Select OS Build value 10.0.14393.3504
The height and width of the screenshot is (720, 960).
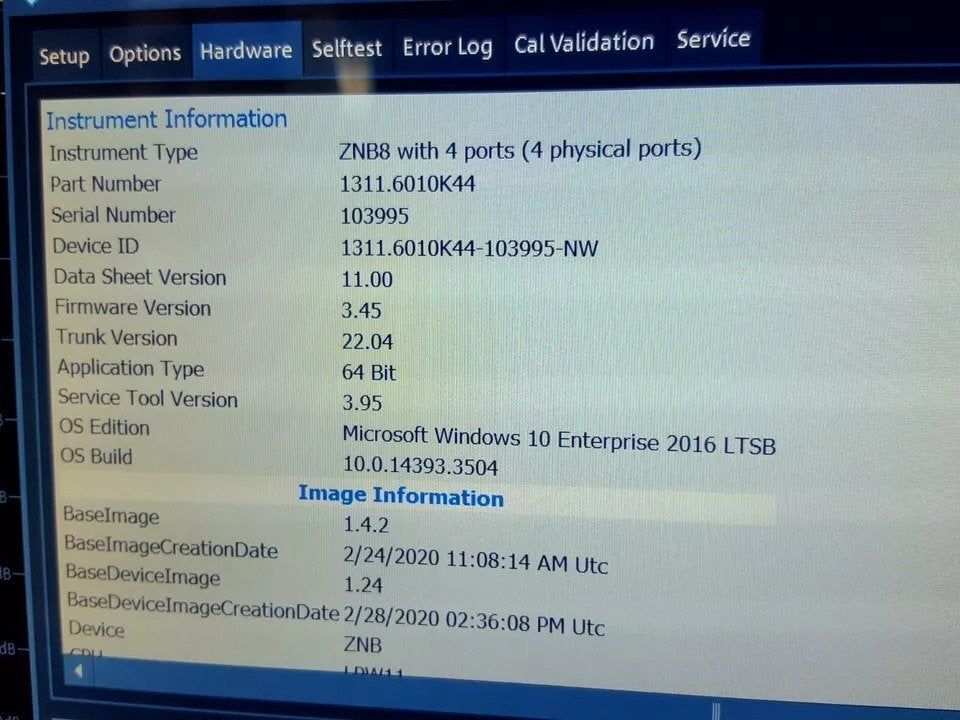pos(421,465)
